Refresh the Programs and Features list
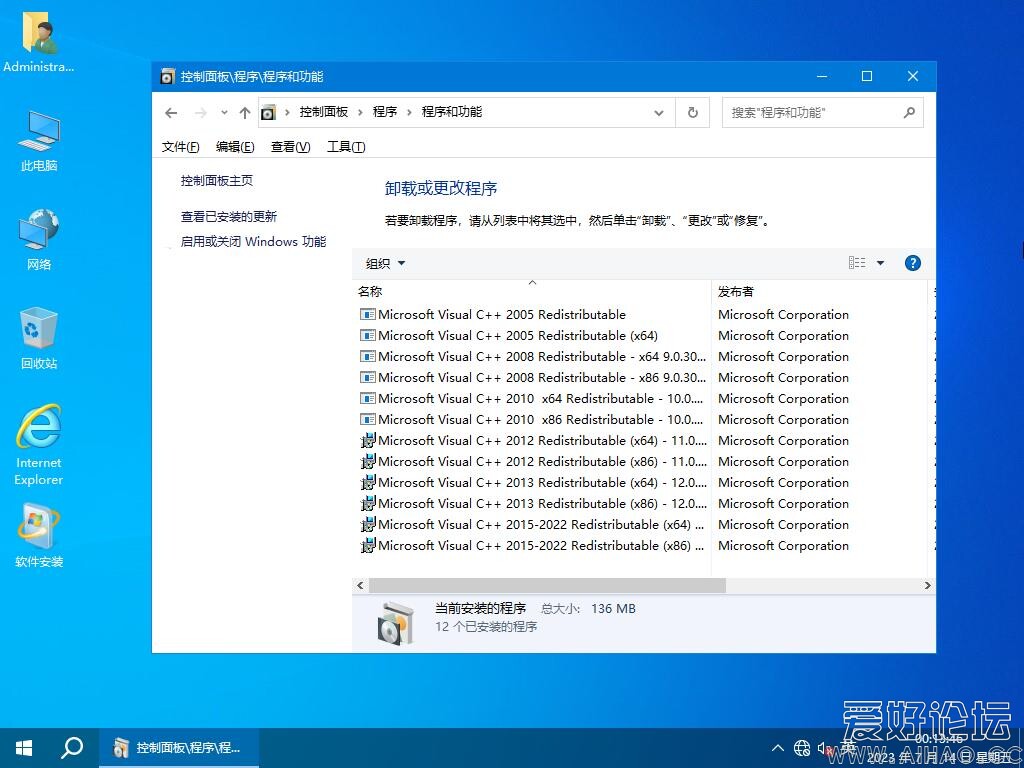Screen dimensions: 1024x768 tap(692, 113)
